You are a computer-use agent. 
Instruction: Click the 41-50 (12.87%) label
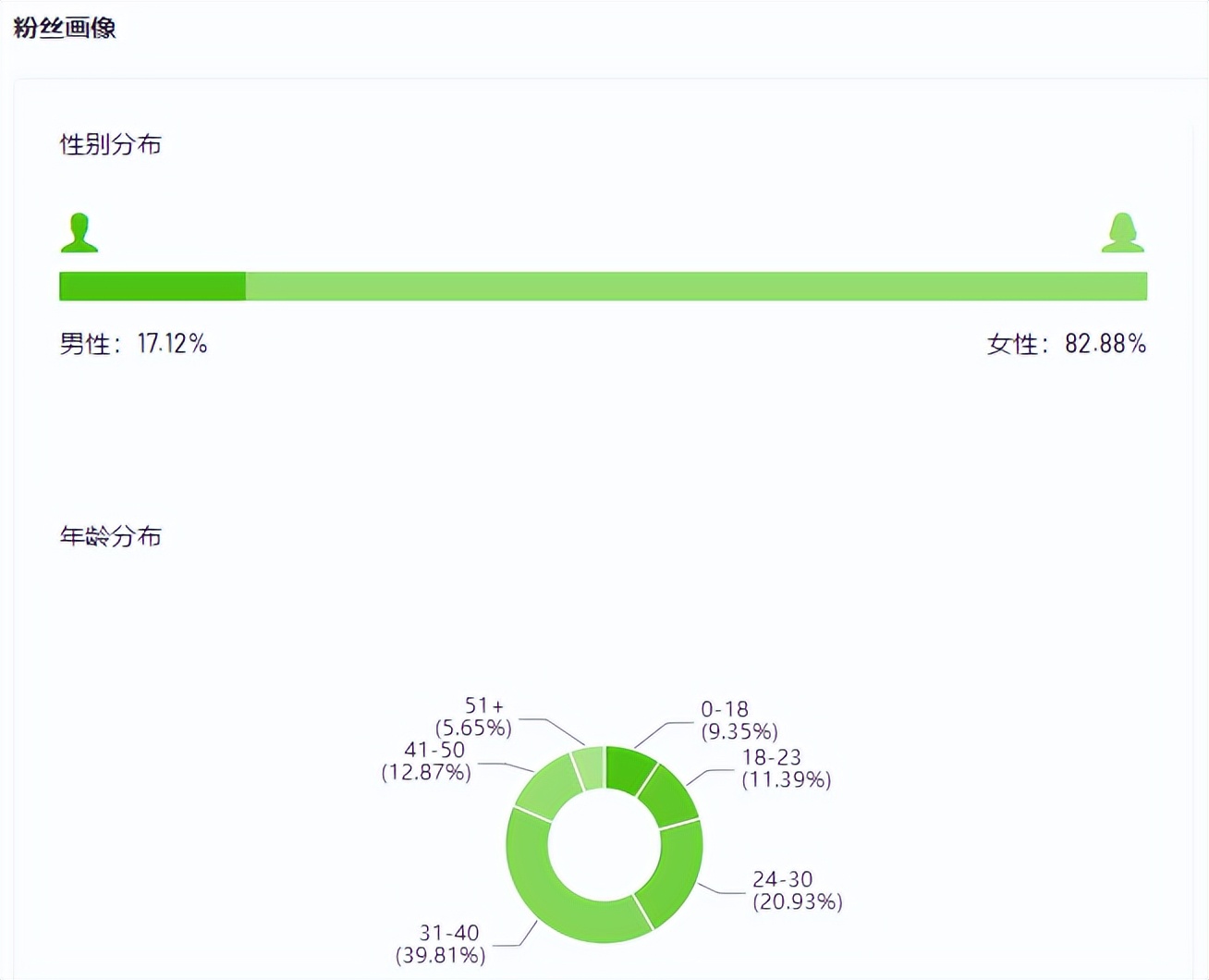pos(427,761)
